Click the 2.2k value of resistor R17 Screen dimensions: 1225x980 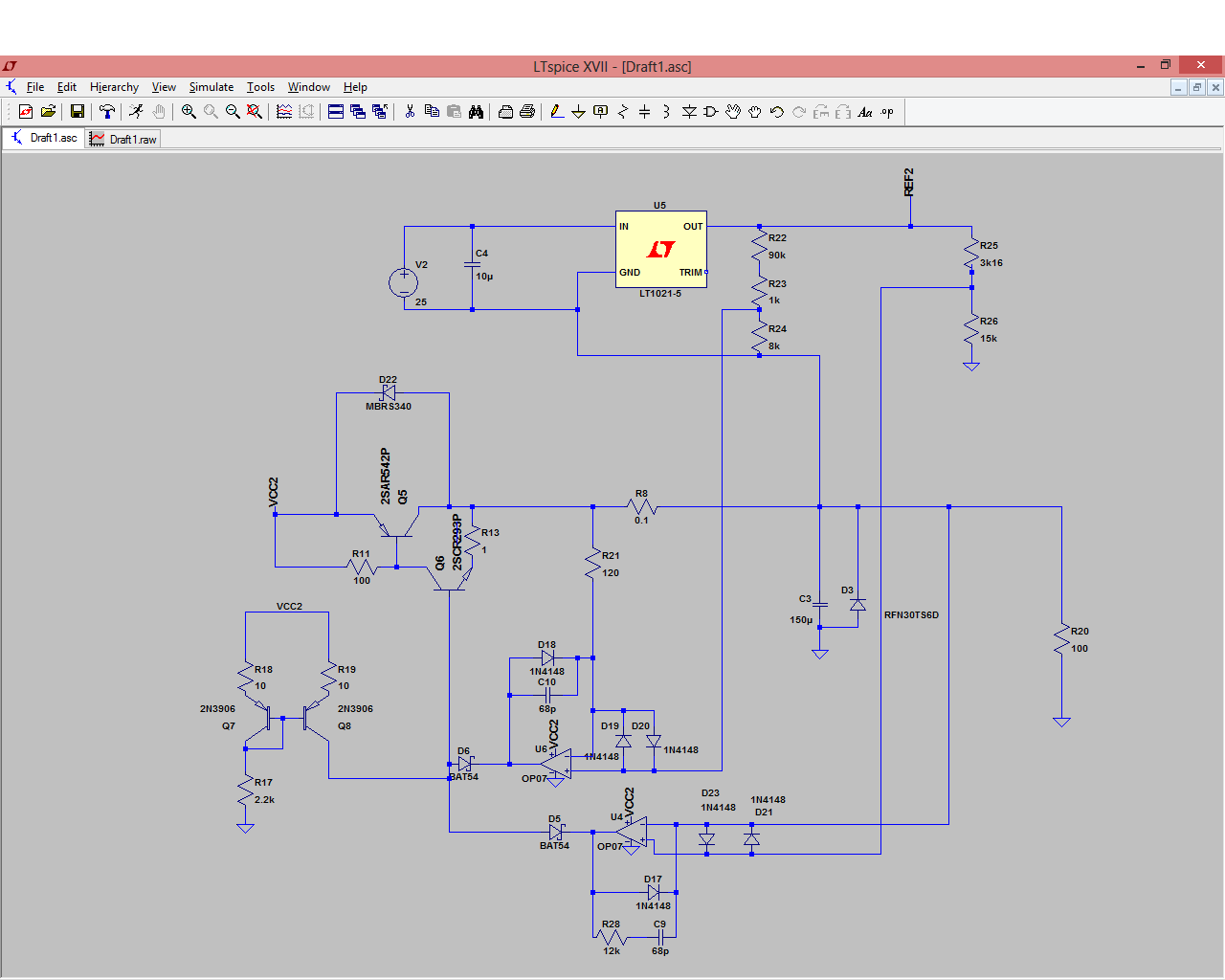click(x=264, y=800)
